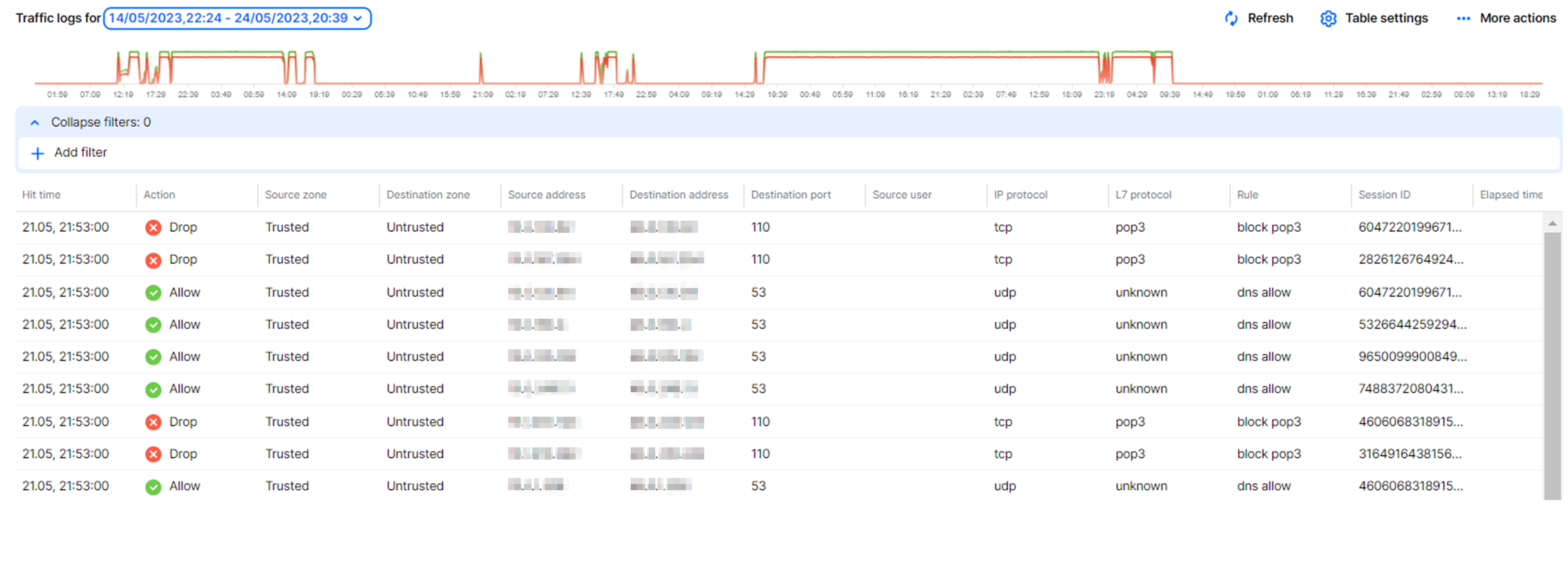Image resolution: width=1568 pixels, height=588 pixels.
Task: Click port 110 for session 2826126764924
Action: [760, 260]
